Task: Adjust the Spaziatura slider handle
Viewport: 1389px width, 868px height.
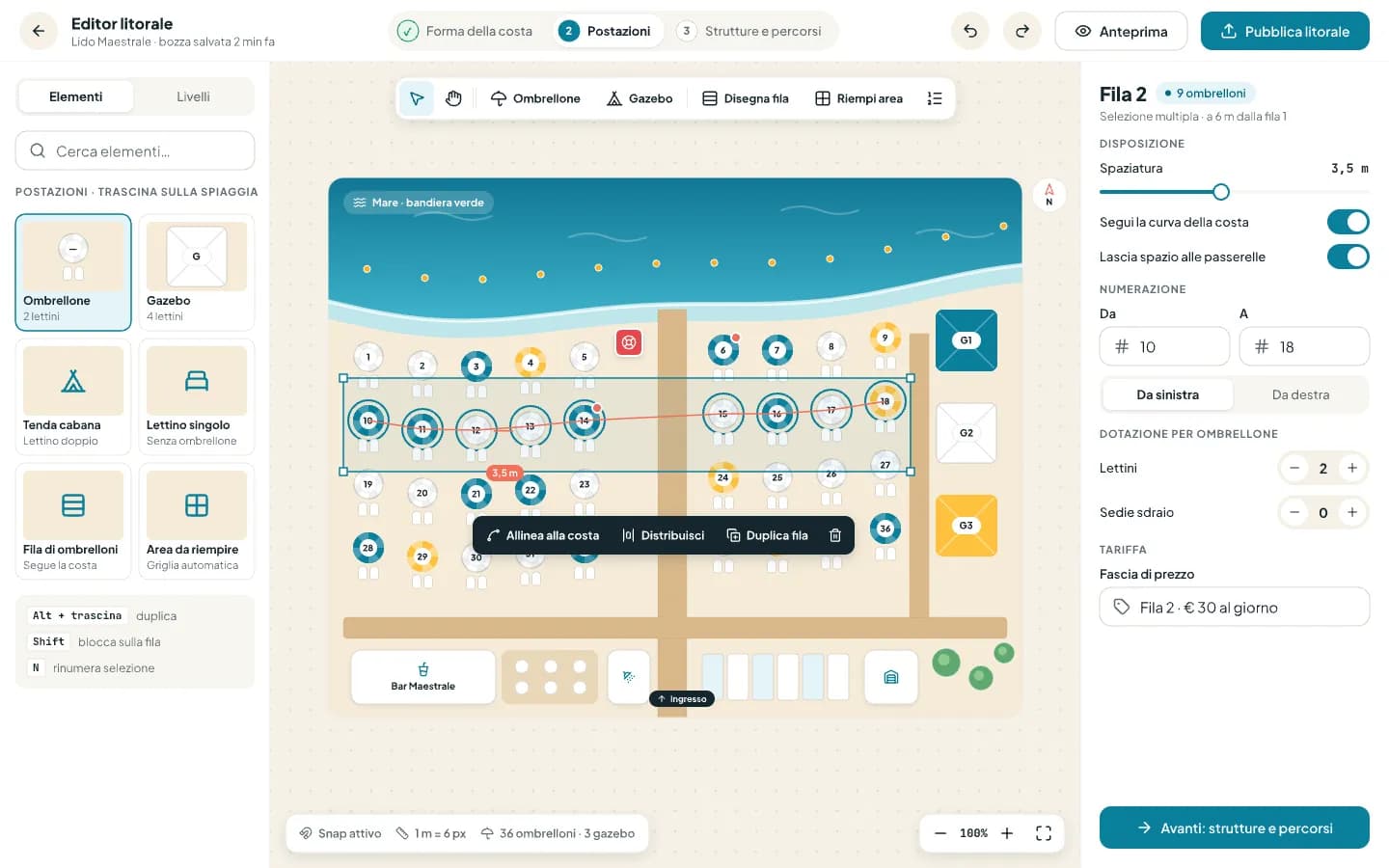Action: point(1221,192)
